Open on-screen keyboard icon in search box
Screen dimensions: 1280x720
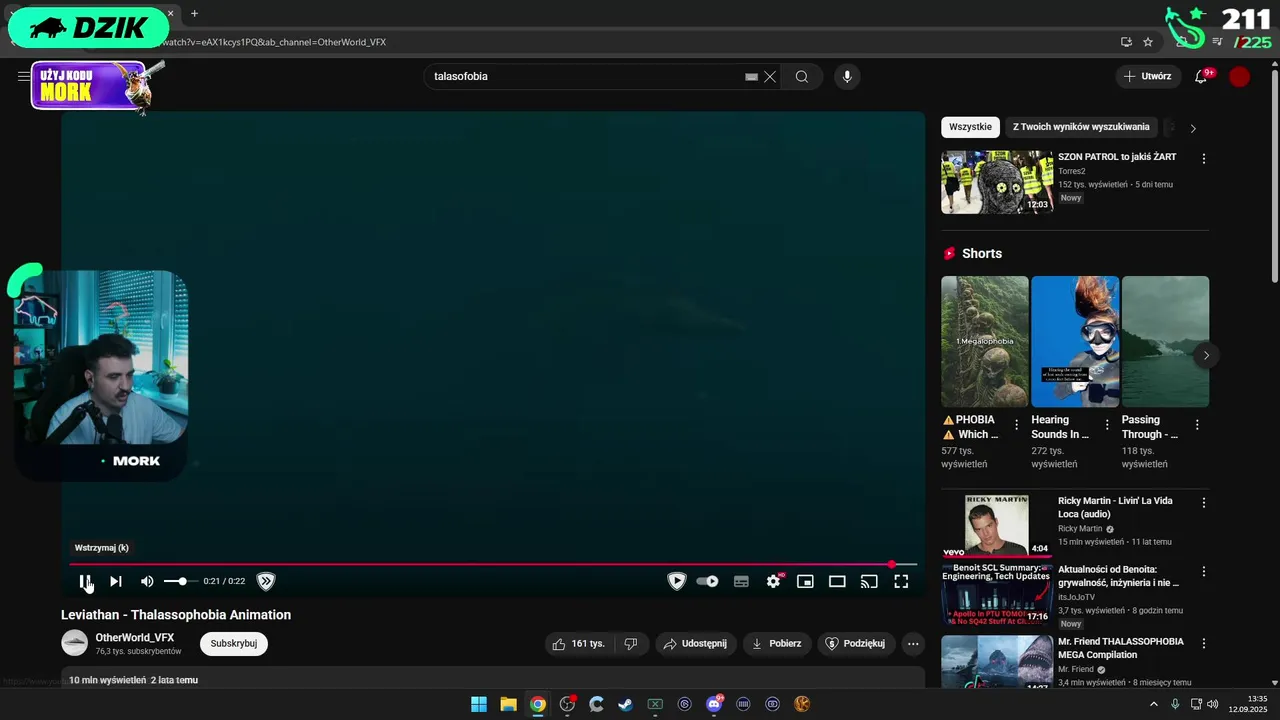pyautogui.click(x=751, y=77)
